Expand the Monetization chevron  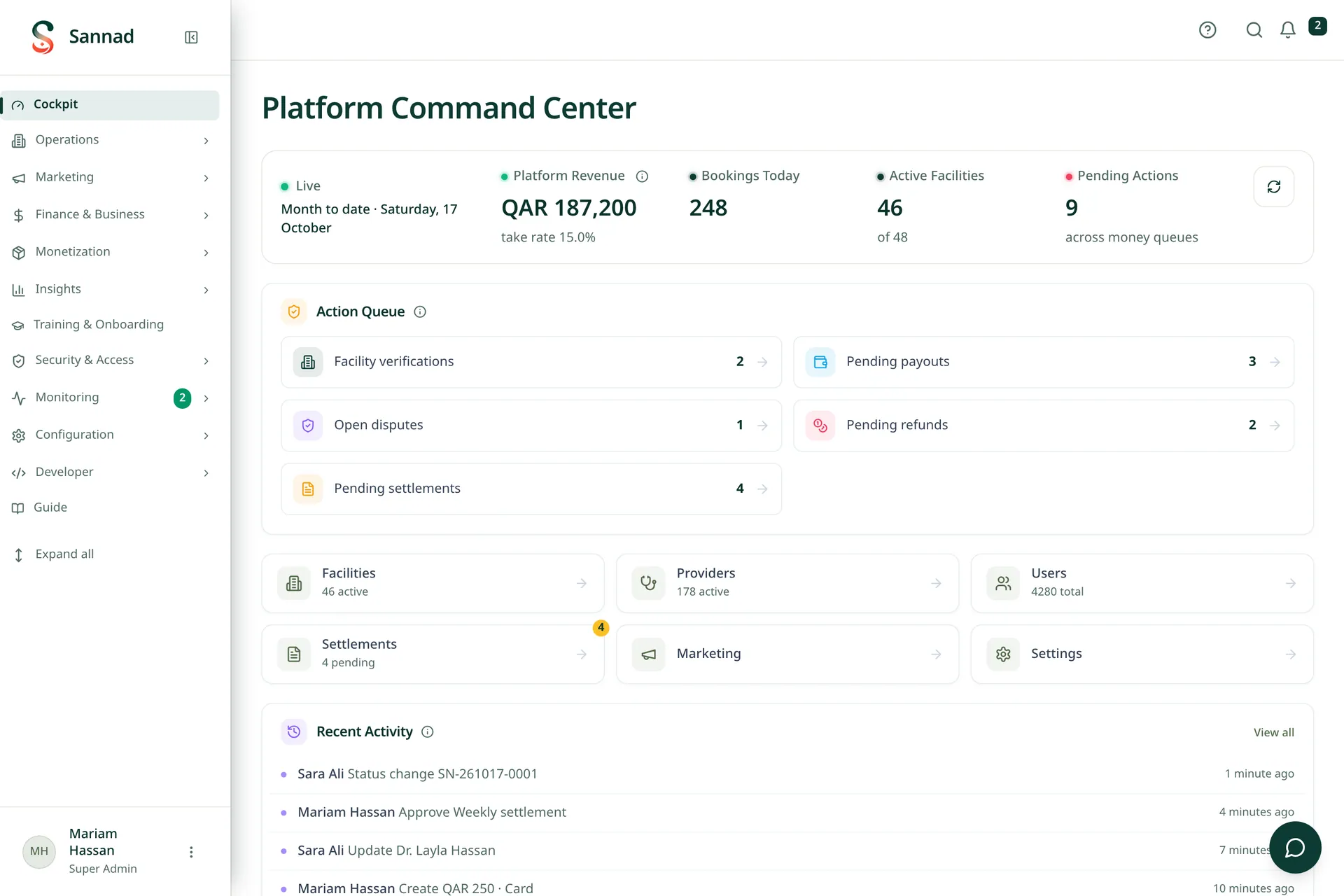click(206, 253)
